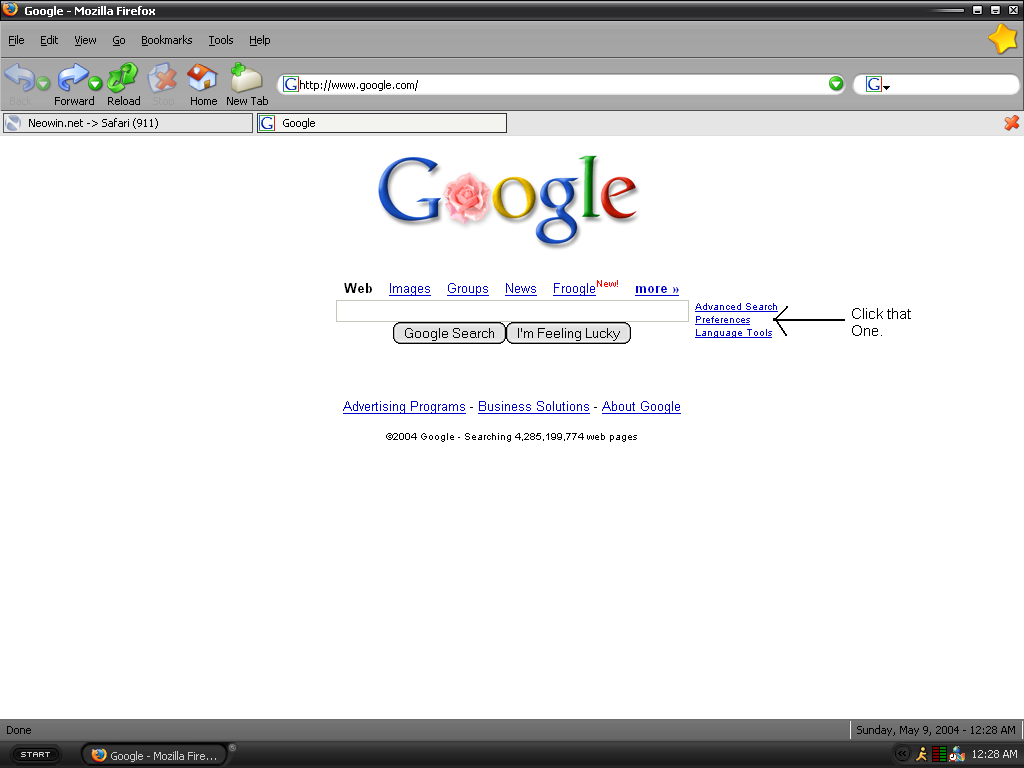
Task: Click the red X close-tab icon
Action: 1012,123
